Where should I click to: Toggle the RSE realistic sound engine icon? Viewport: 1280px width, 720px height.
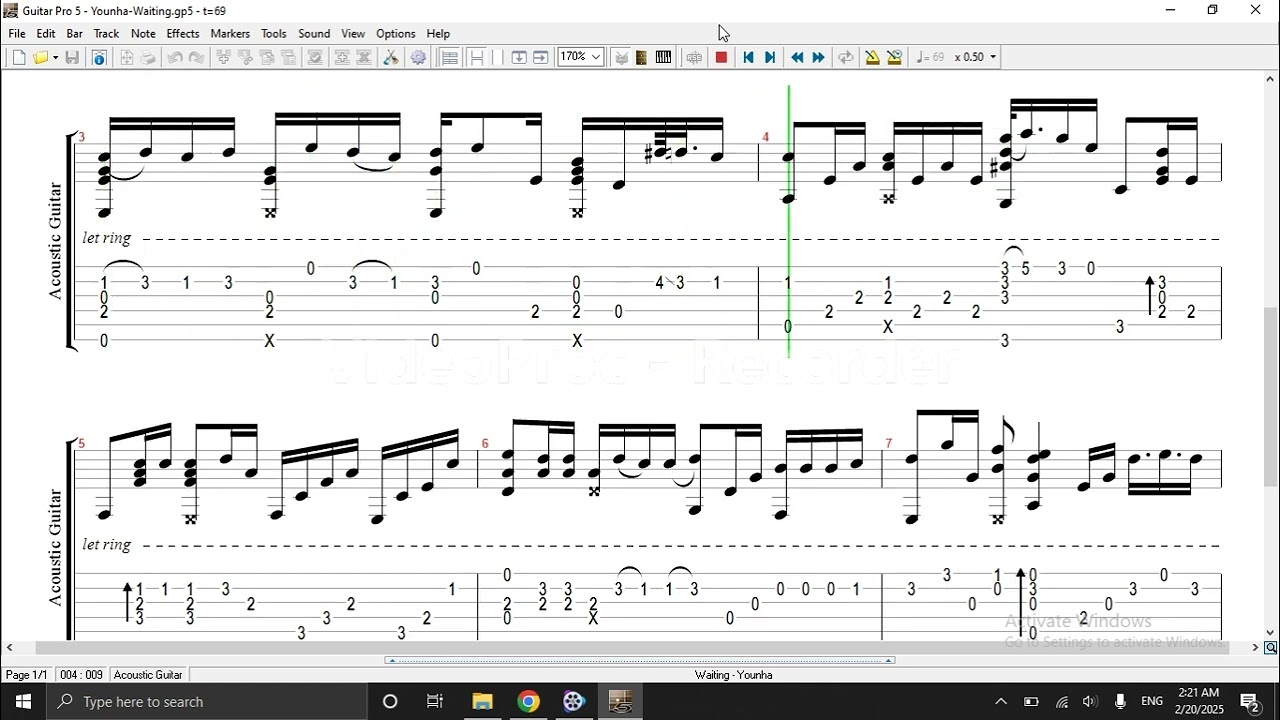[695, 58]
